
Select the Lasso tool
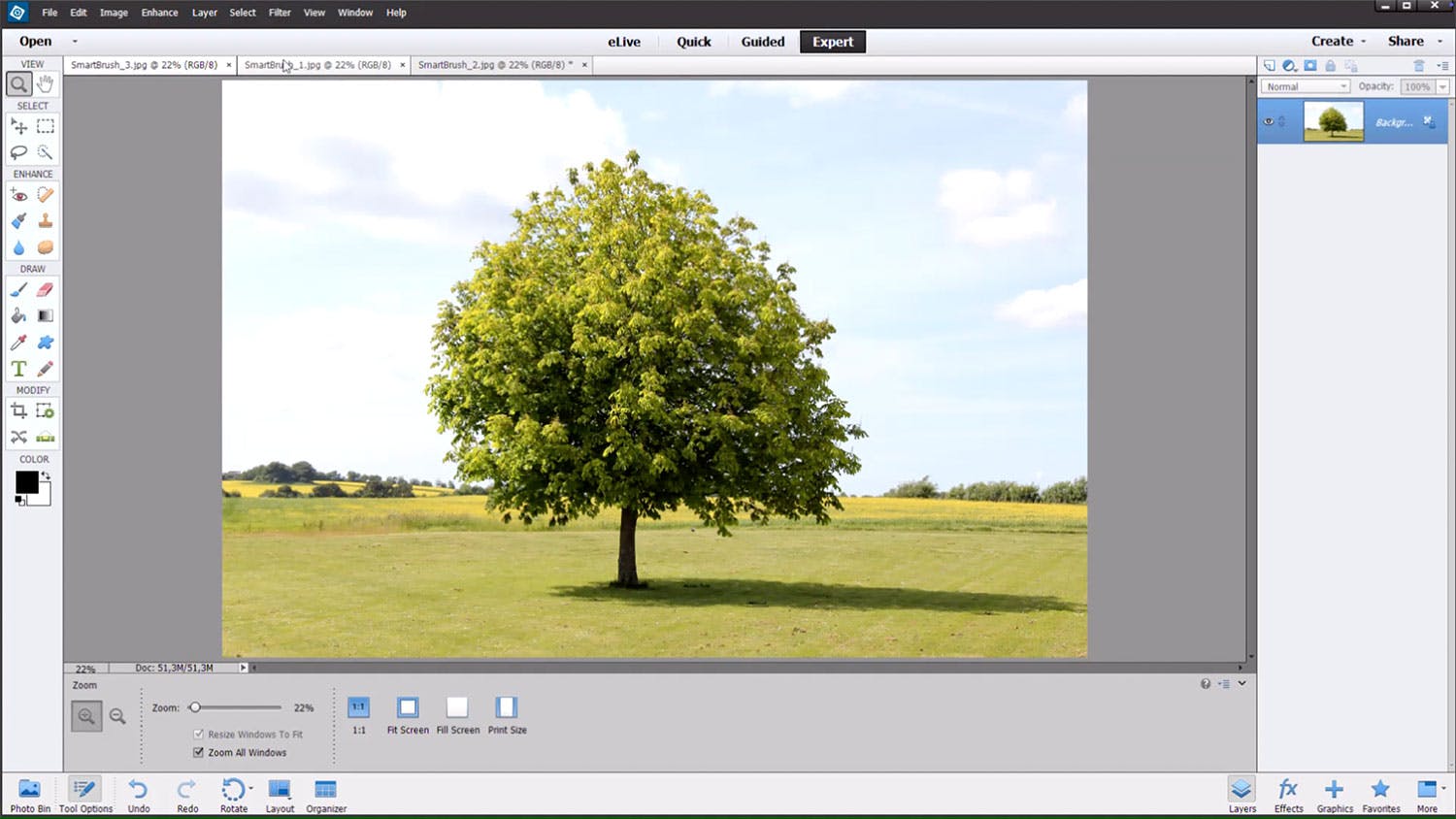(x=18, y=152)
